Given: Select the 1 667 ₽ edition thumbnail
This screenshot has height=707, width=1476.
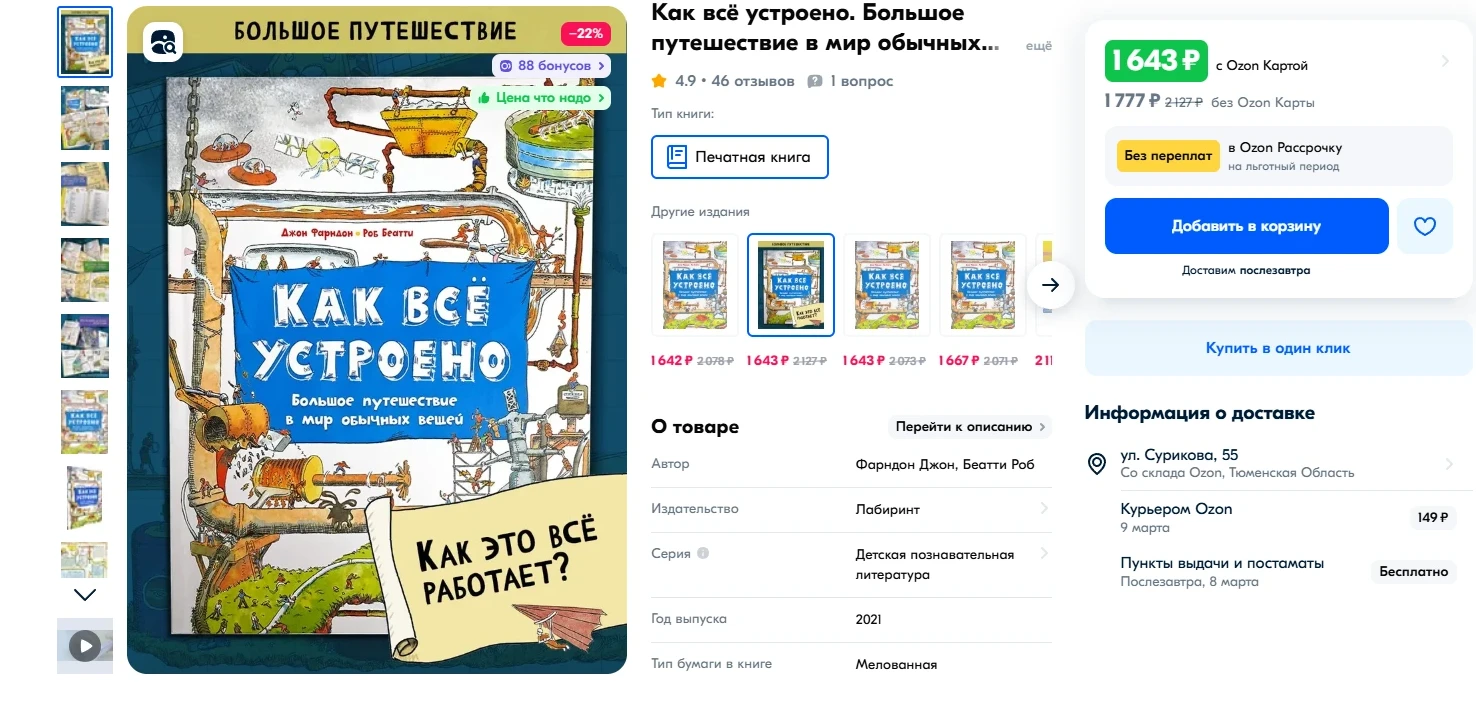Looking at the screenshot, I should coord(983,285).
